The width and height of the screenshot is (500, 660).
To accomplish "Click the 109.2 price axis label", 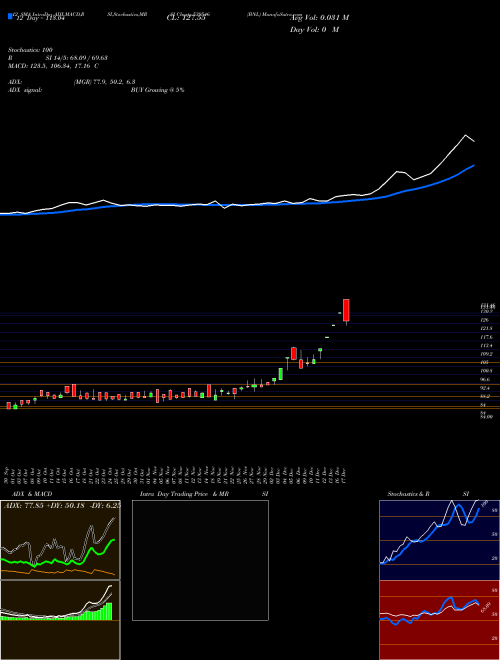I will click(x=487, y=354).
